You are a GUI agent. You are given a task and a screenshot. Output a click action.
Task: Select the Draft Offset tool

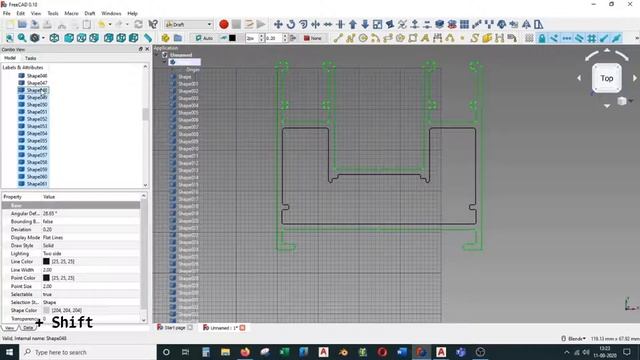click(303, 24)
